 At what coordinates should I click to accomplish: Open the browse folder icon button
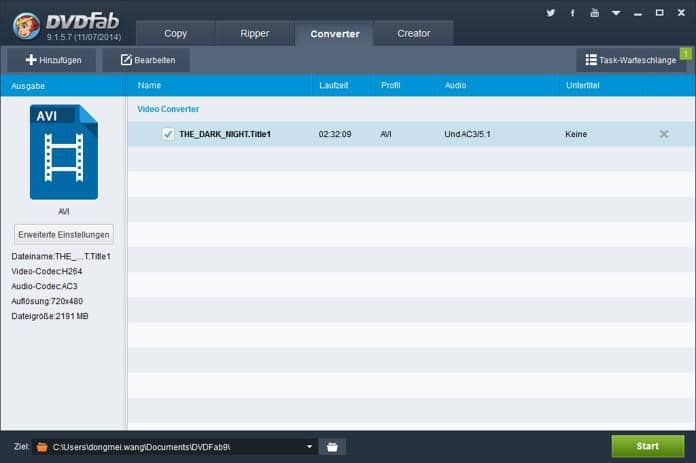332,447
